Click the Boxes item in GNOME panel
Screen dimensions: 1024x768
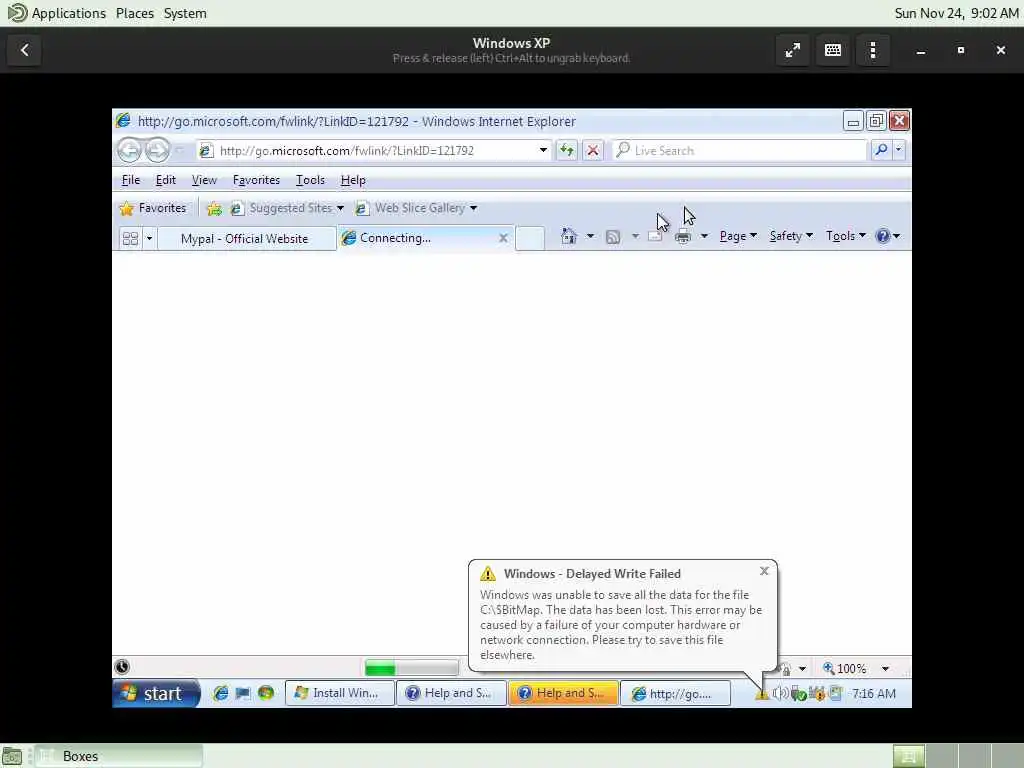118,756
